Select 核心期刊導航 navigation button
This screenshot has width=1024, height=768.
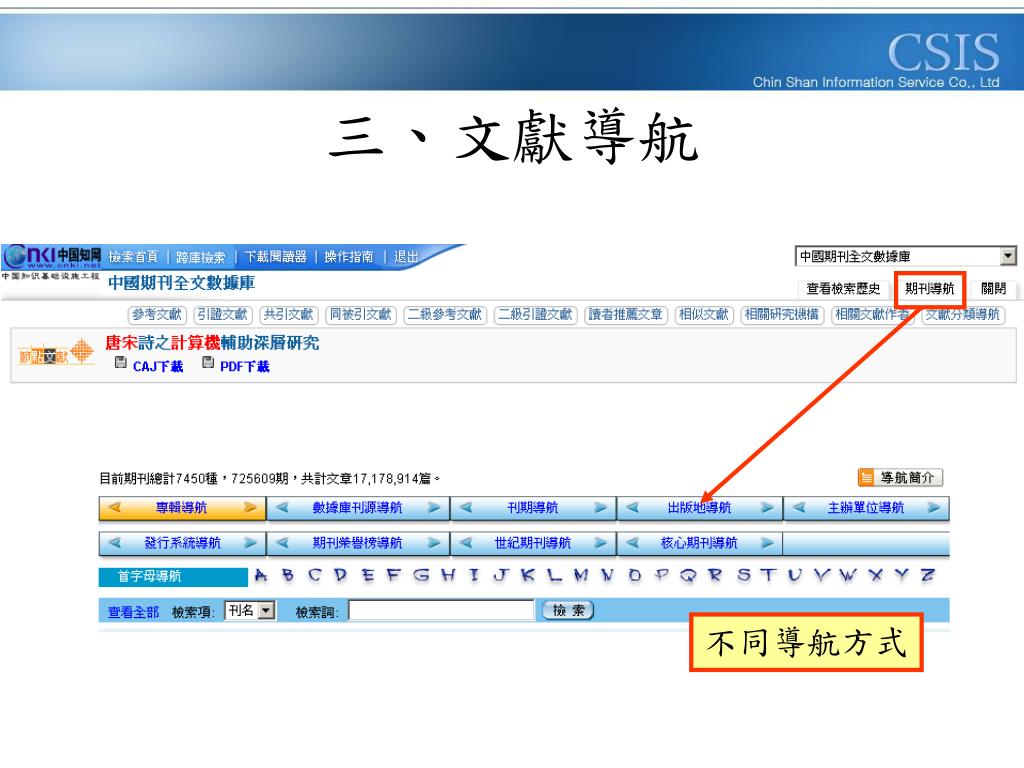pyautogui.click(x=699, y=543)
